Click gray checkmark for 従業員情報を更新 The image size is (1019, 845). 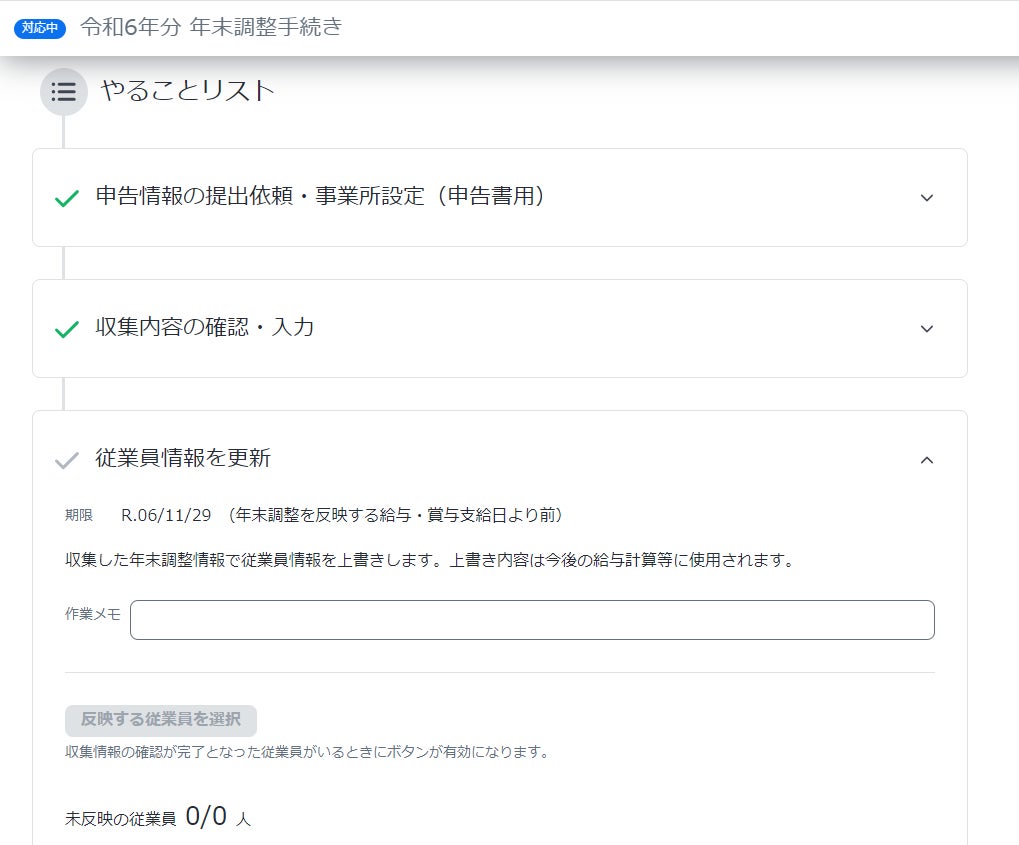(67, 460)
